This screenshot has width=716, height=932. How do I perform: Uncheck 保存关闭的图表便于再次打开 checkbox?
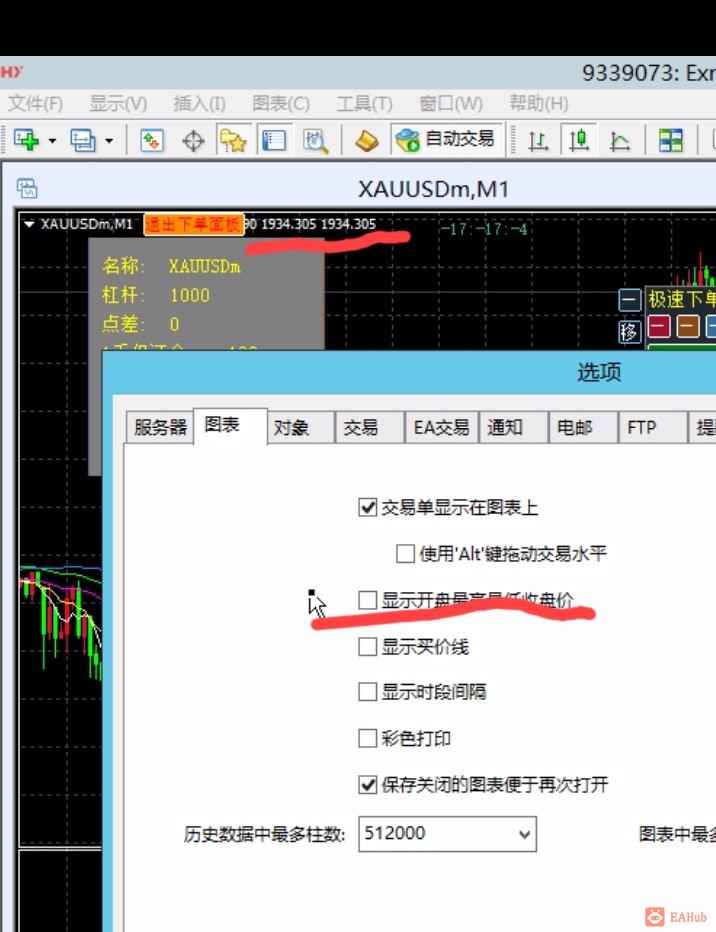(x=368, y=785)
